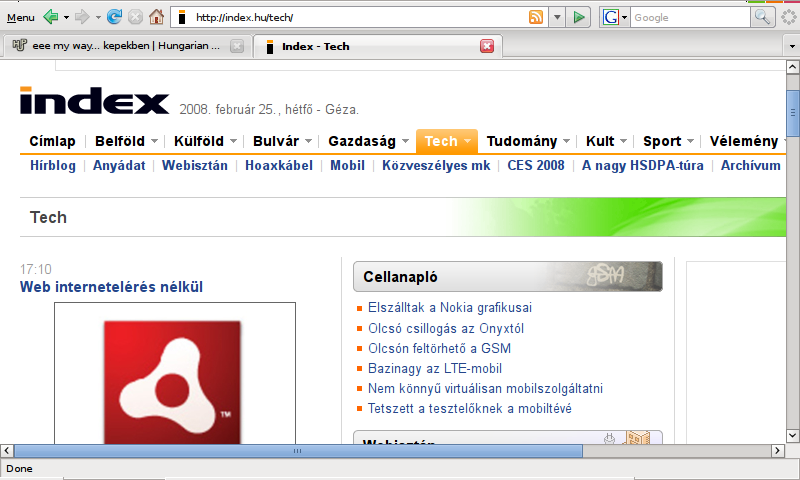The width and height of the screenshot is (800, 480).
Task: Expand the Belföld dropdown arrow
Action: click(154, 141)
